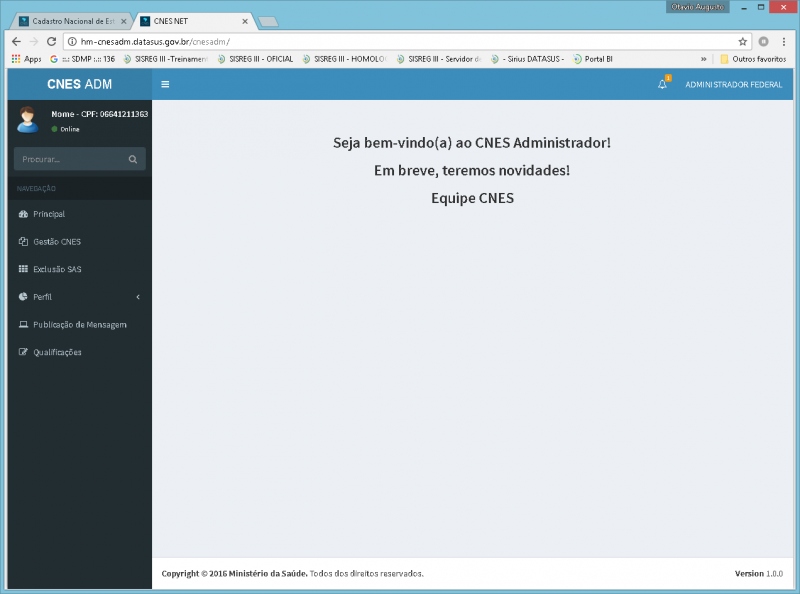Reload the page with refresh icon
Viewport: 800px width, 594px height.
coord(53,42)
